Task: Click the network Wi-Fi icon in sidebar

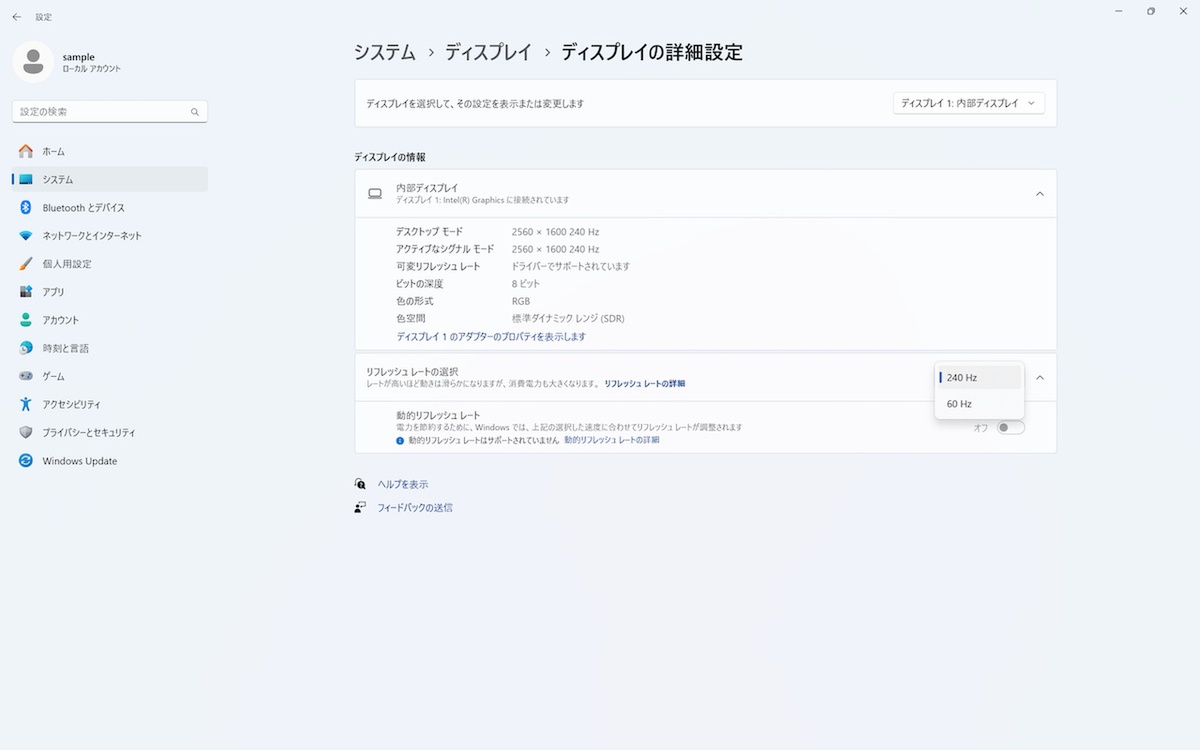Action: coord(26,236)
